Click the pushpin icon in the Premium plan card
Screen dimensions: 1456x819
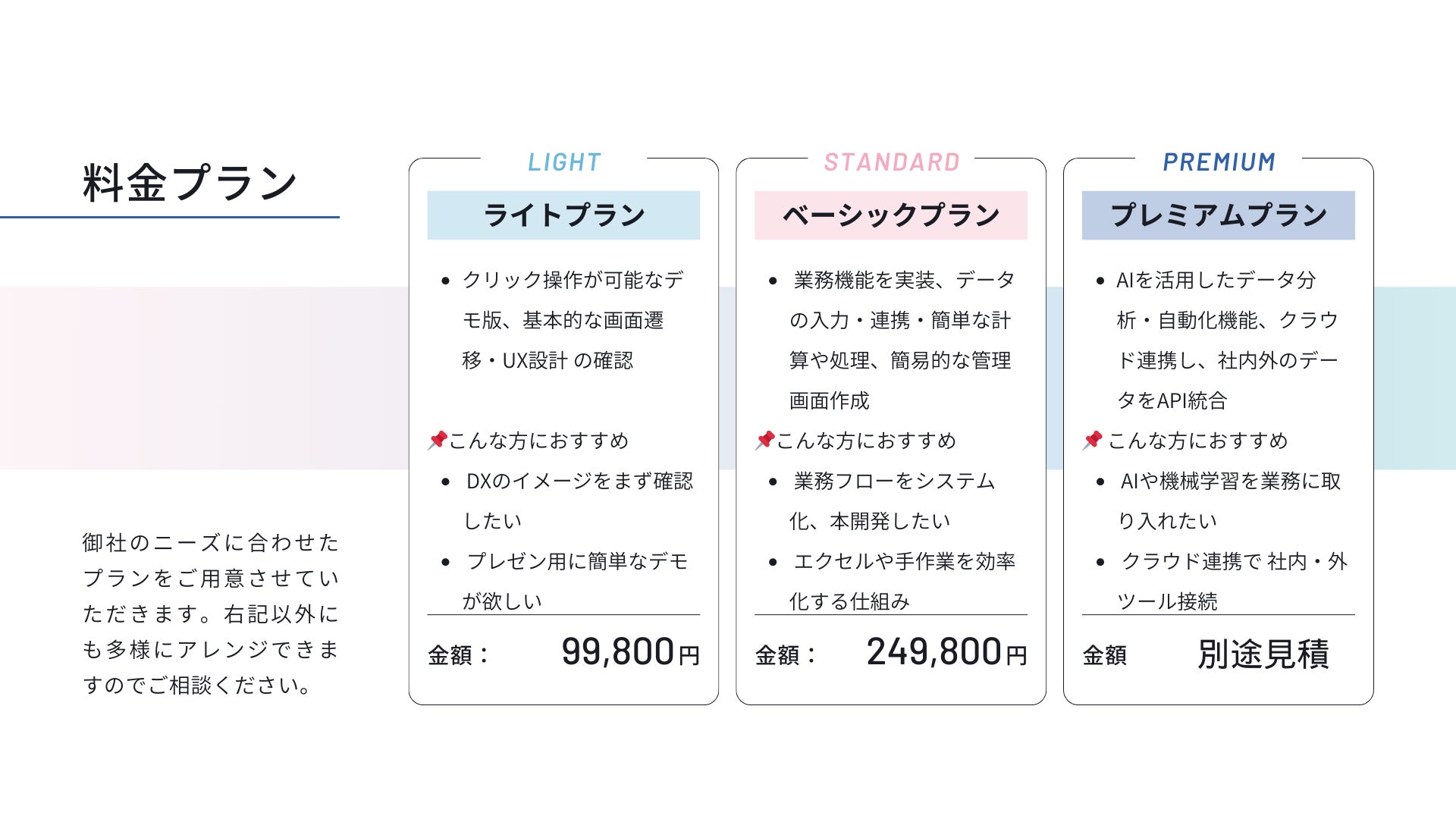point(1092,440)
